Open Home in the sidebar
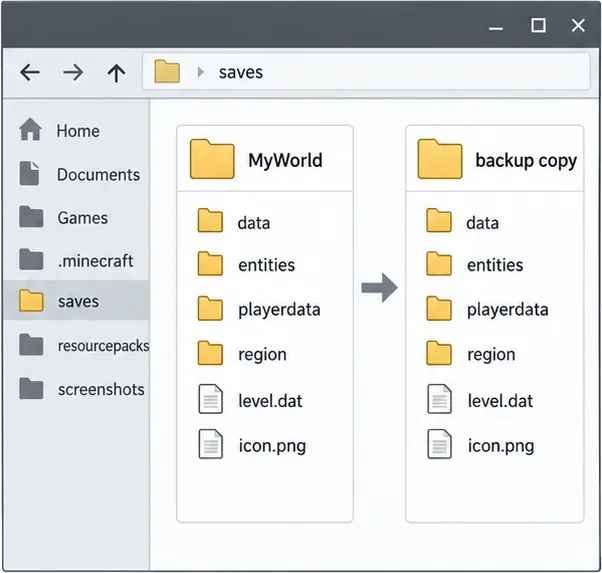This screenshot has height=573, width=602. (x=60, y=130)
